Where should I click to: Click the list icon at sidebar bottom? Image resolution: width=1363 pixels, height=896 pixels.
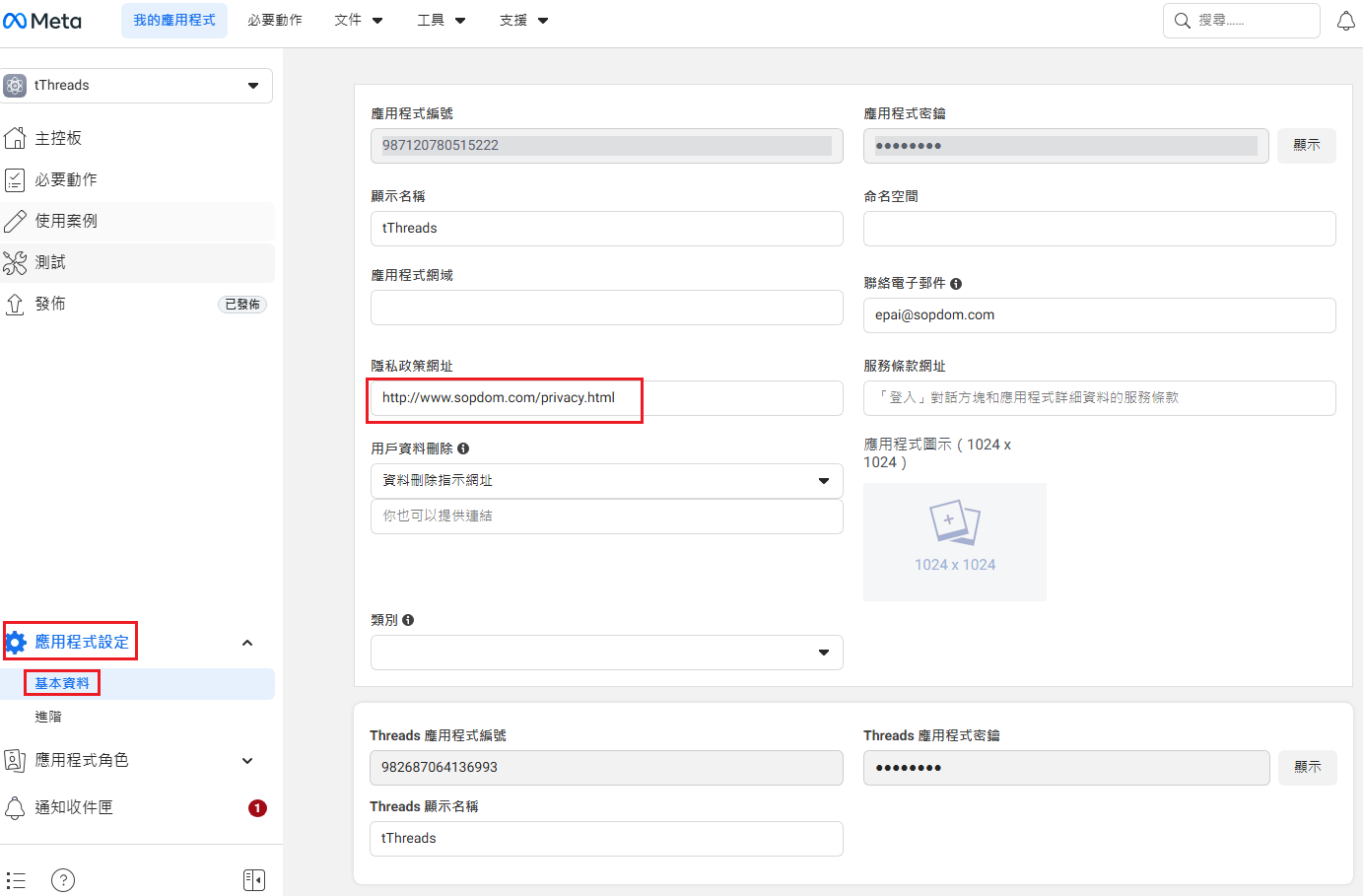click(x=16, y=880)
